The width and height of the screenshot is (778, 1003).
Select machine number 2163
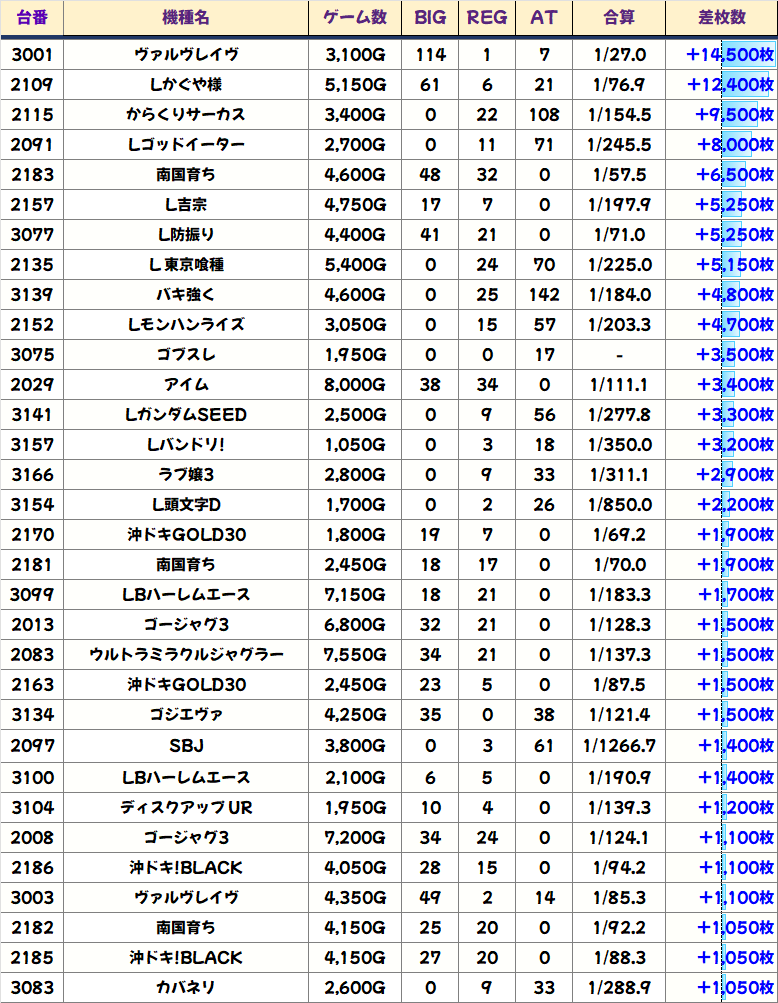32,685
